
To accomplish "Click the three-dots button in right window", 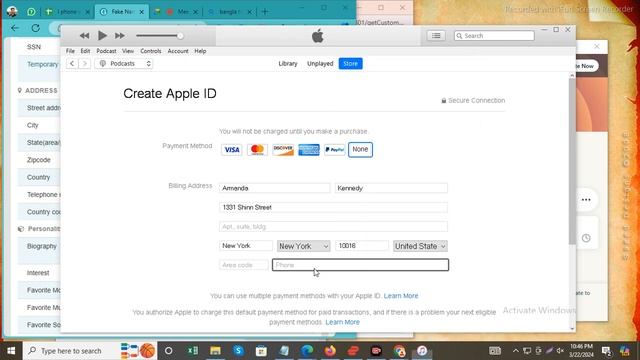I will (586, 200).
